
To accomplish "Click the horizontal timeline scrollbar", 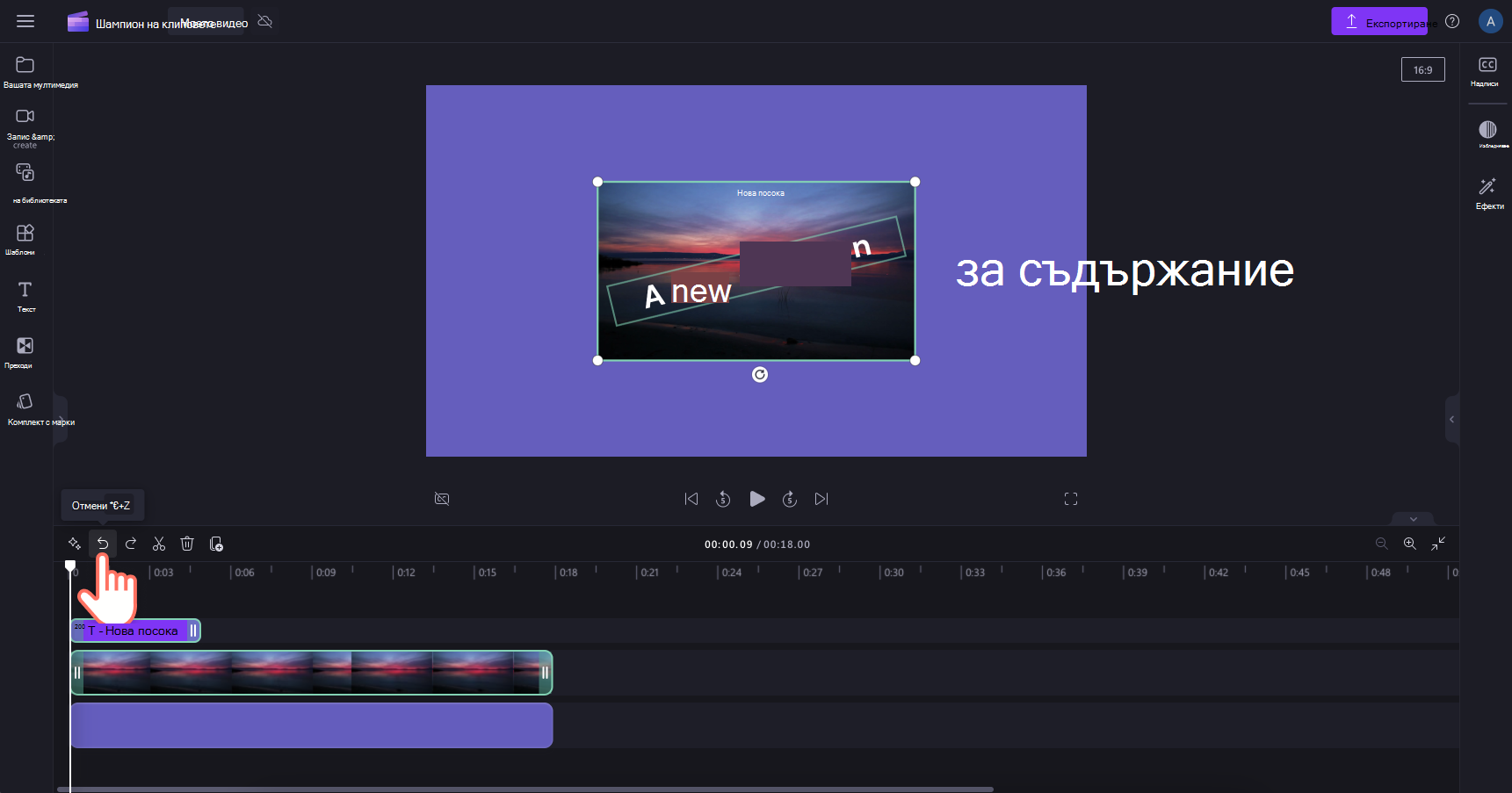I will tap(525, 789).
